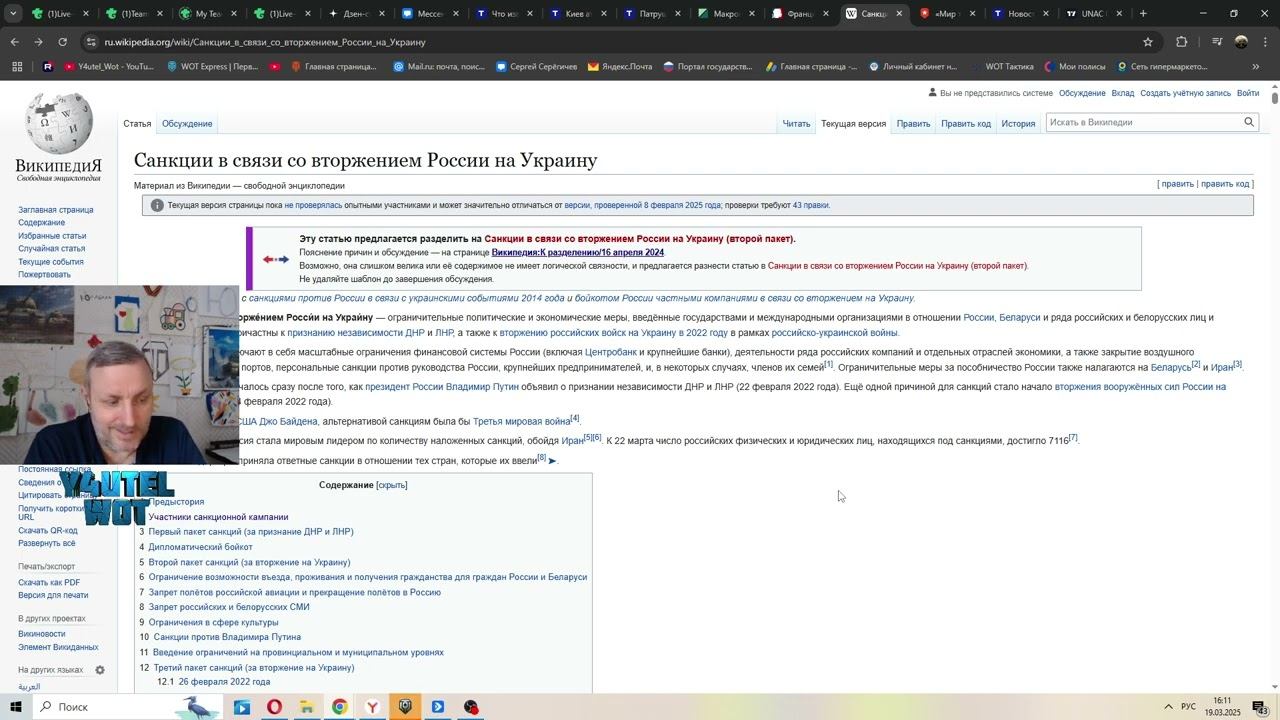1280x720 pixels.
Task: Click the browser address bar
Action: click(x=600, y=42)
